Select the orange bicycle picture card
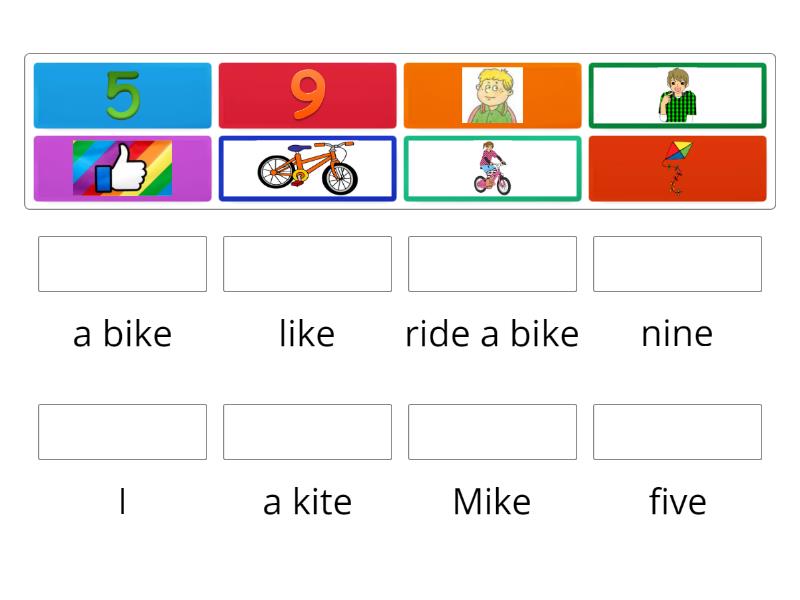 (307, 169)
